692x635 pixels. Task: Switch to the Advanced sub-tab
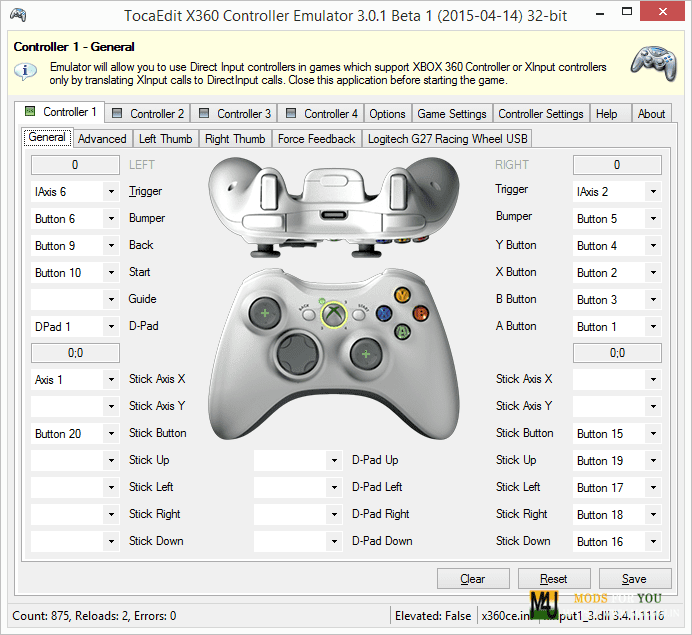102,139
